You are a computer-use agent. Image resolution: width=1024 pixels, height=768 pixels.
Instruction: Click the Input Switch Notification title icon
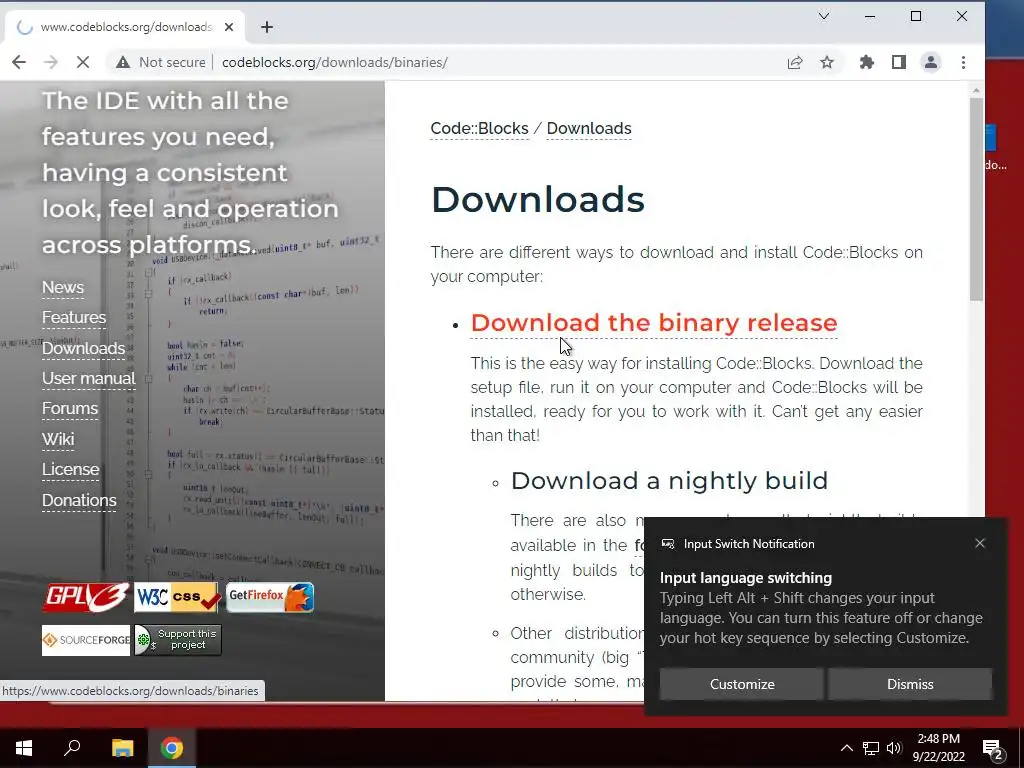(x=667, y=544)
